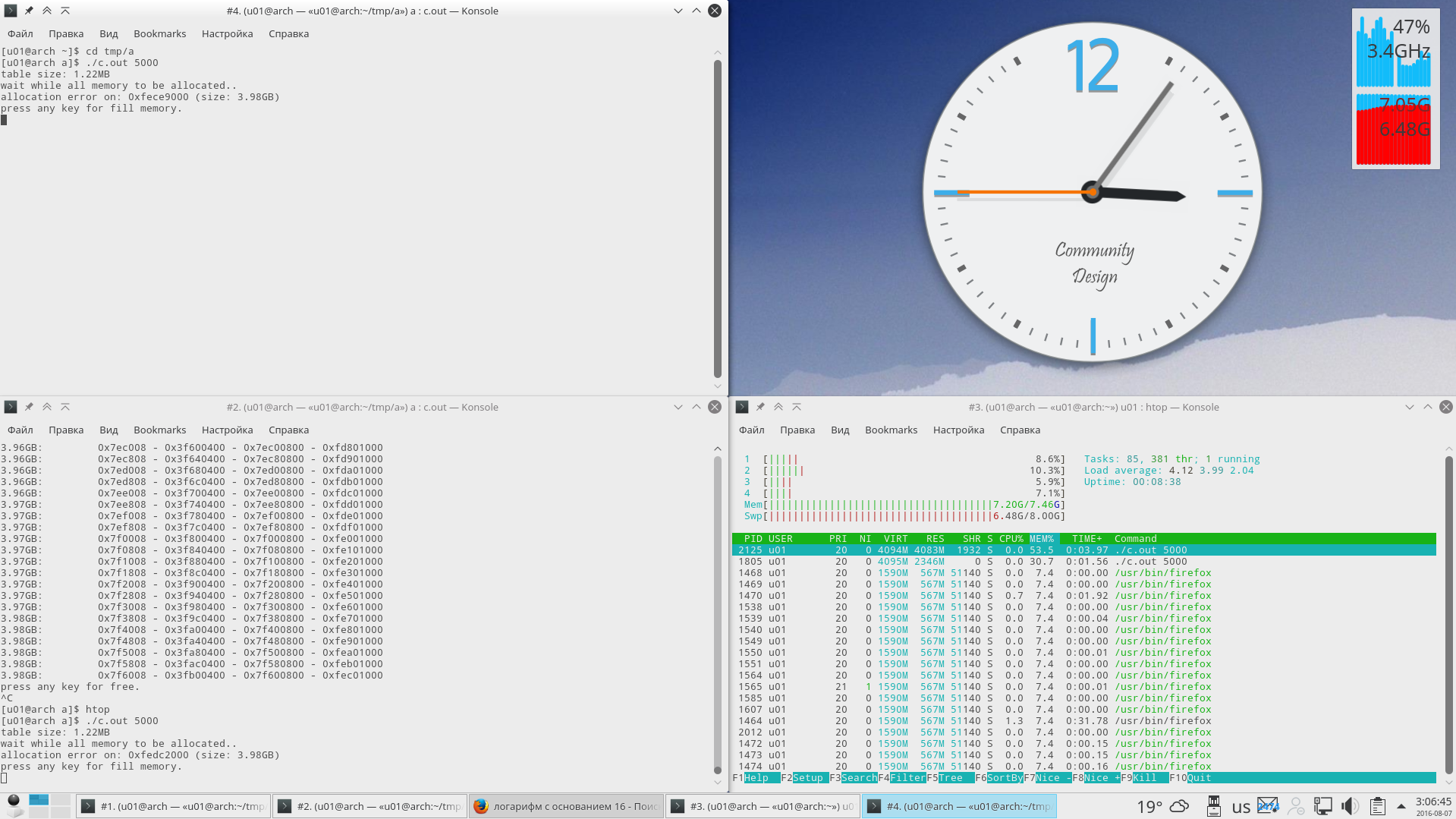The image size is (1456, 819).
Task: Toggle shade button of window #2 titlebar
Action: click(x=65, y=407)
